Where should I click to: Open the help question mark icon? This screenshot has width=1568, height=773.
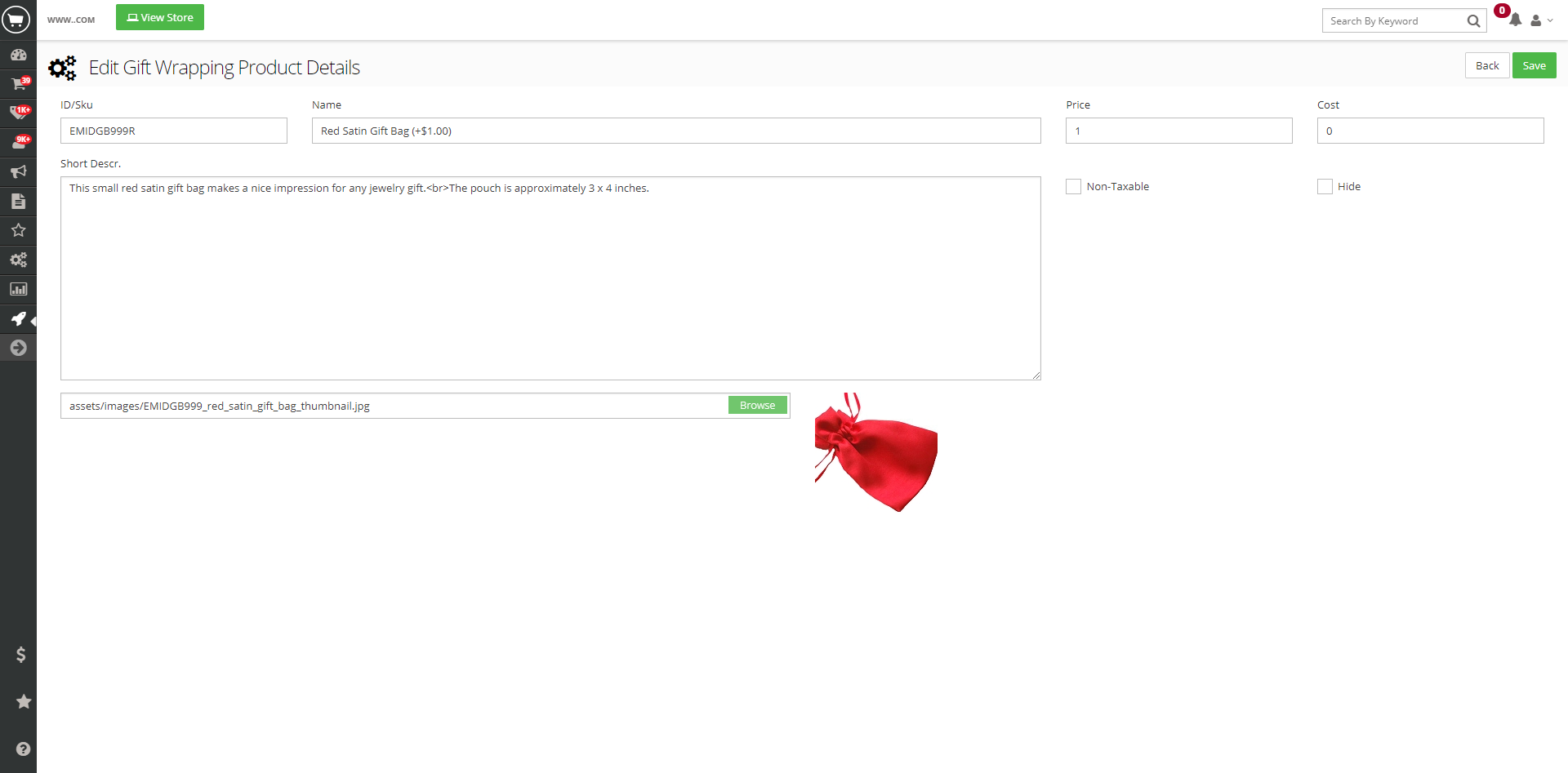23,749
